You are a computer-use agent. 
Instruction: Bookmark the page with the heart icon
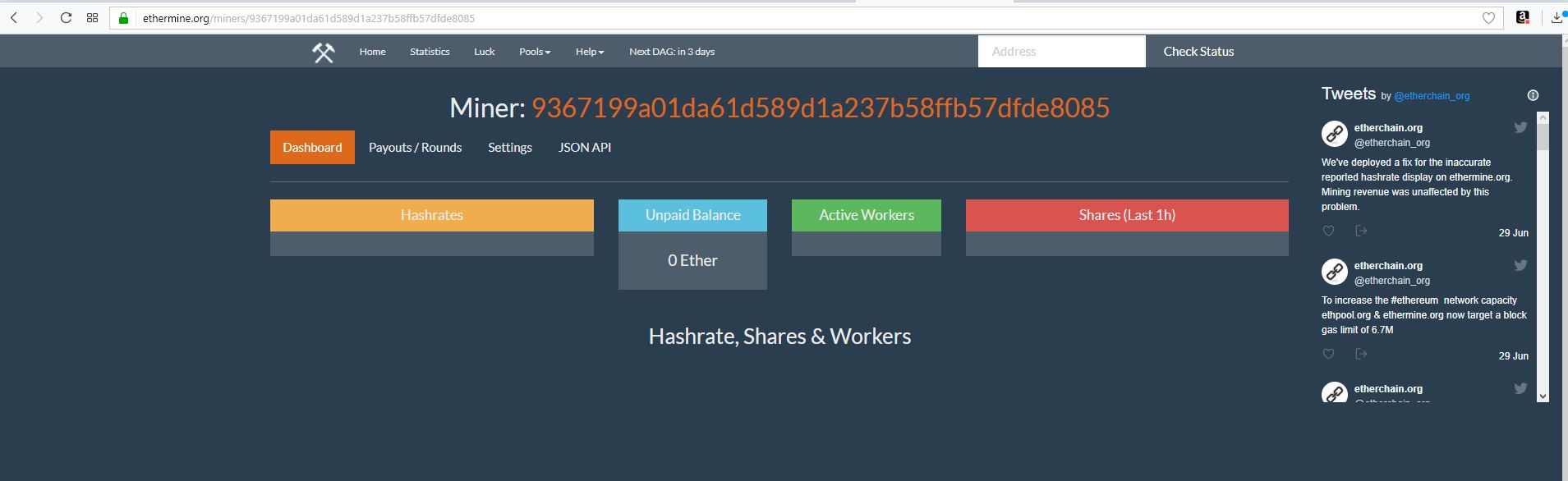(1488, 18)
